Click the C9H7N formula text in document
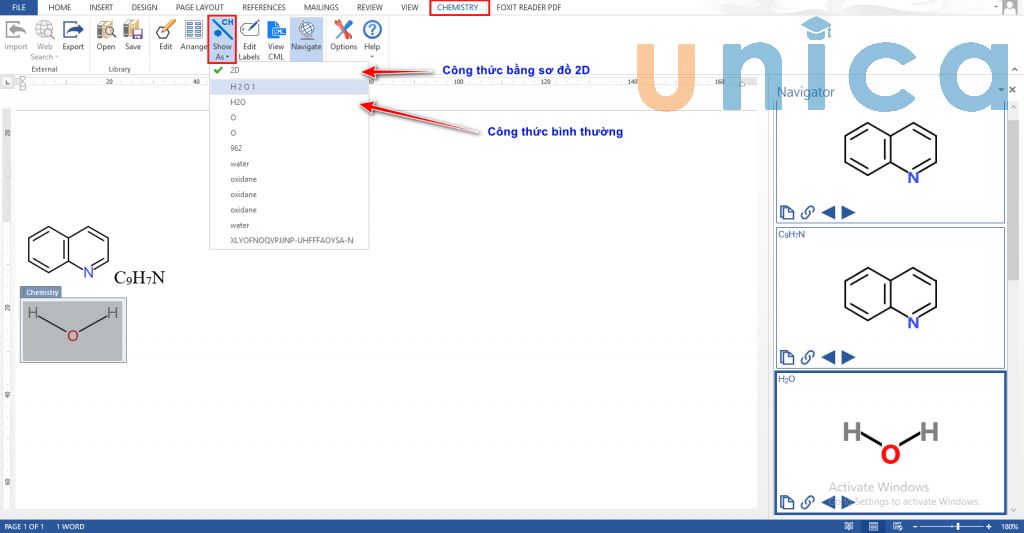1024x533 pixels. 139,278
